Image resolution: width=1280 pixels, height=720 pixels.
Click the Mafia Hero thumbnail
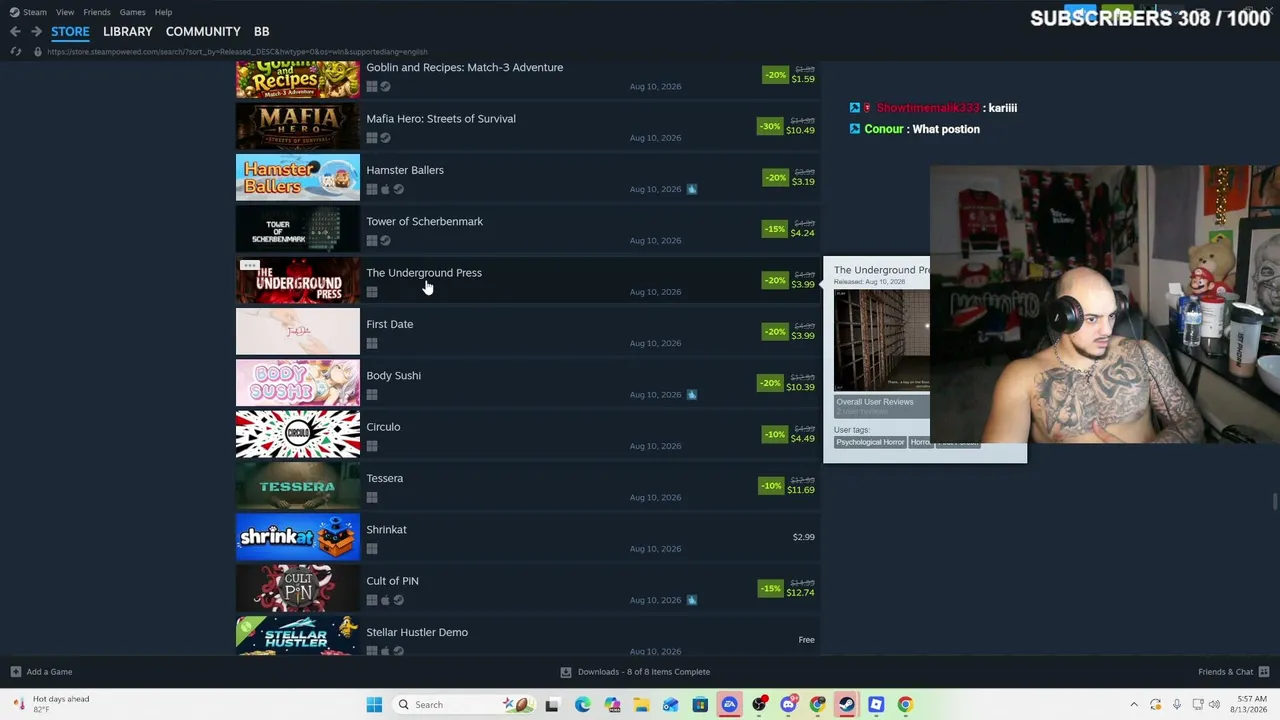click(297, 127)
